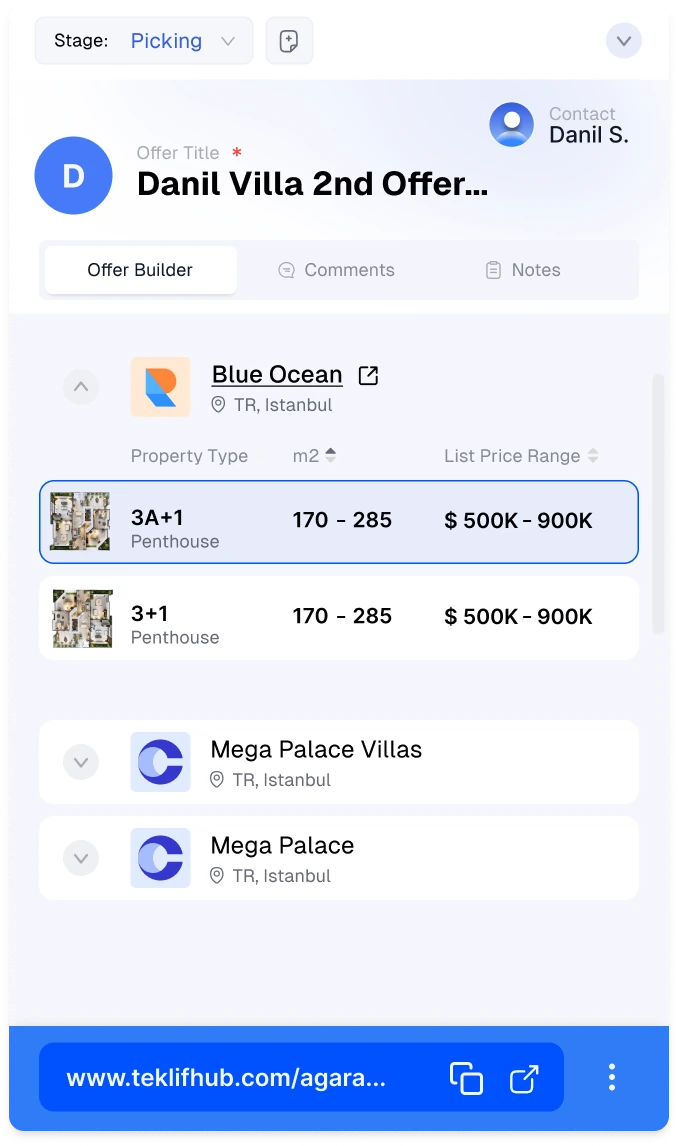The height and width of the screenshot is (1146, 678).
Task: Select the 3+1 Penthouse row
Action: 338,616
